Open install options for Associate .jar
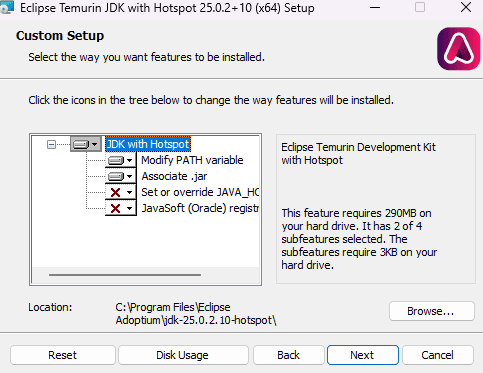 pos(121,176)
